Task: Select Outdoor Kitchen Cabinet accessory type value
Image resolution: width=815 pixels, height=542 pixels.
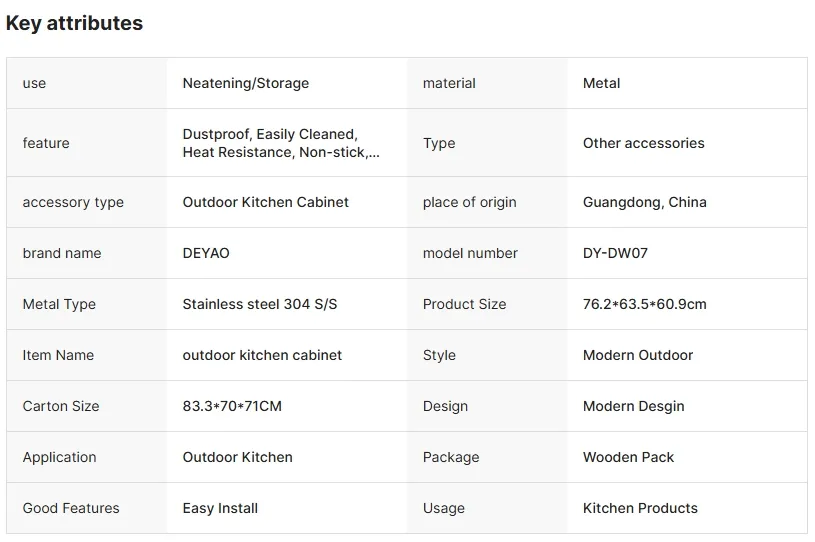Action: coord(265,202)
